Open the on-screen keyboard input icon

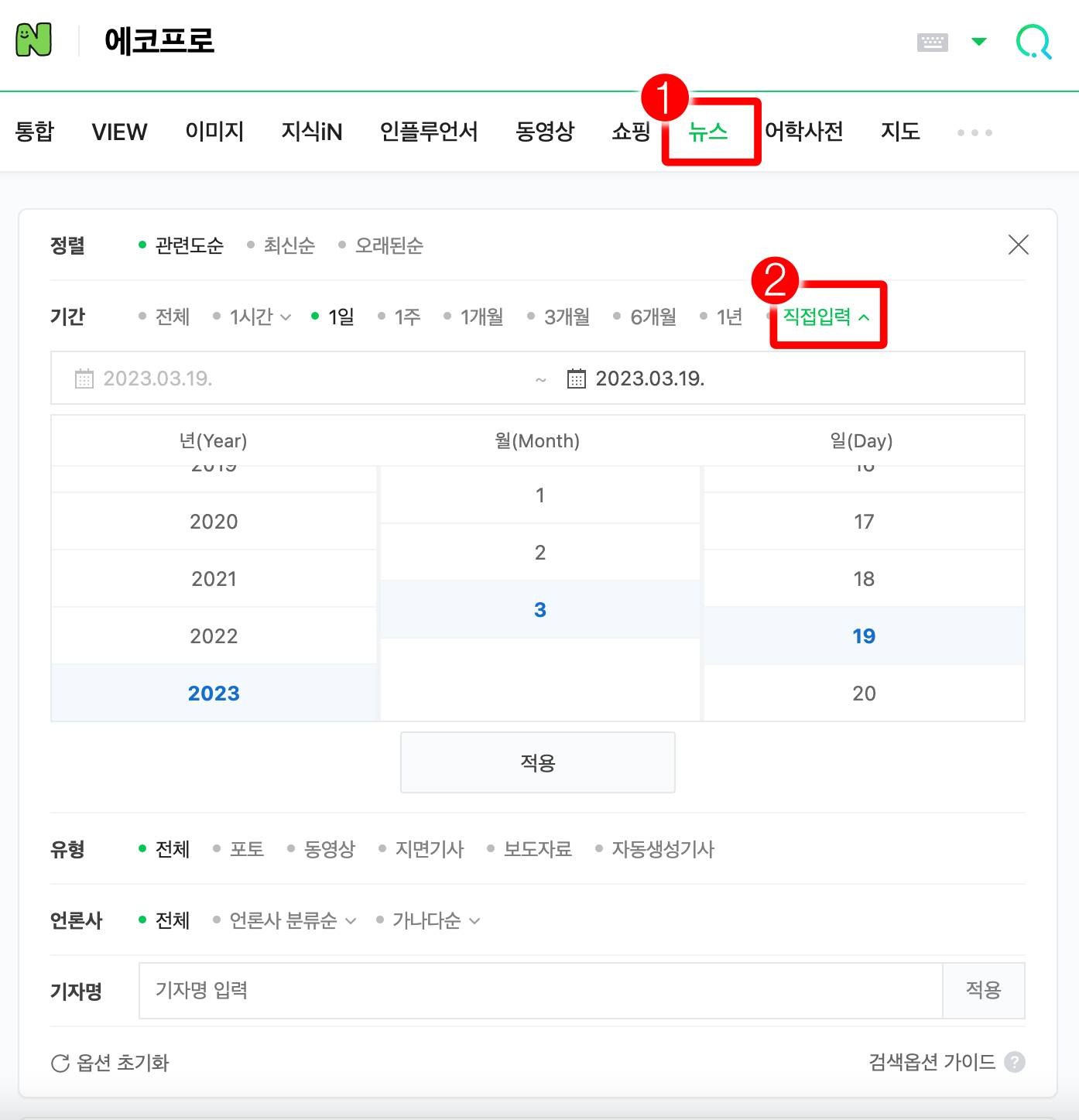(932, 41)
